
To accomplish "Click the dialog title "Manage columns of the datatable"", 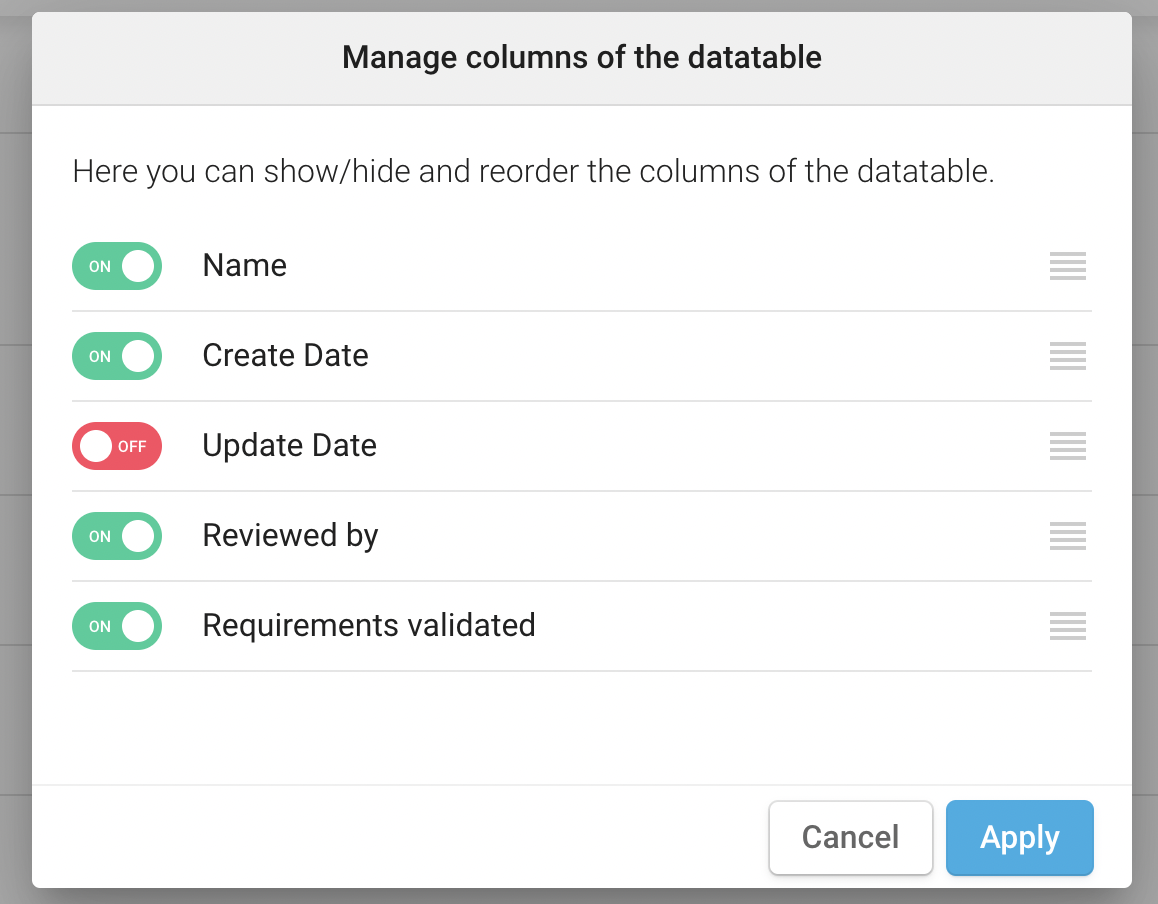I will coord(581,57).
